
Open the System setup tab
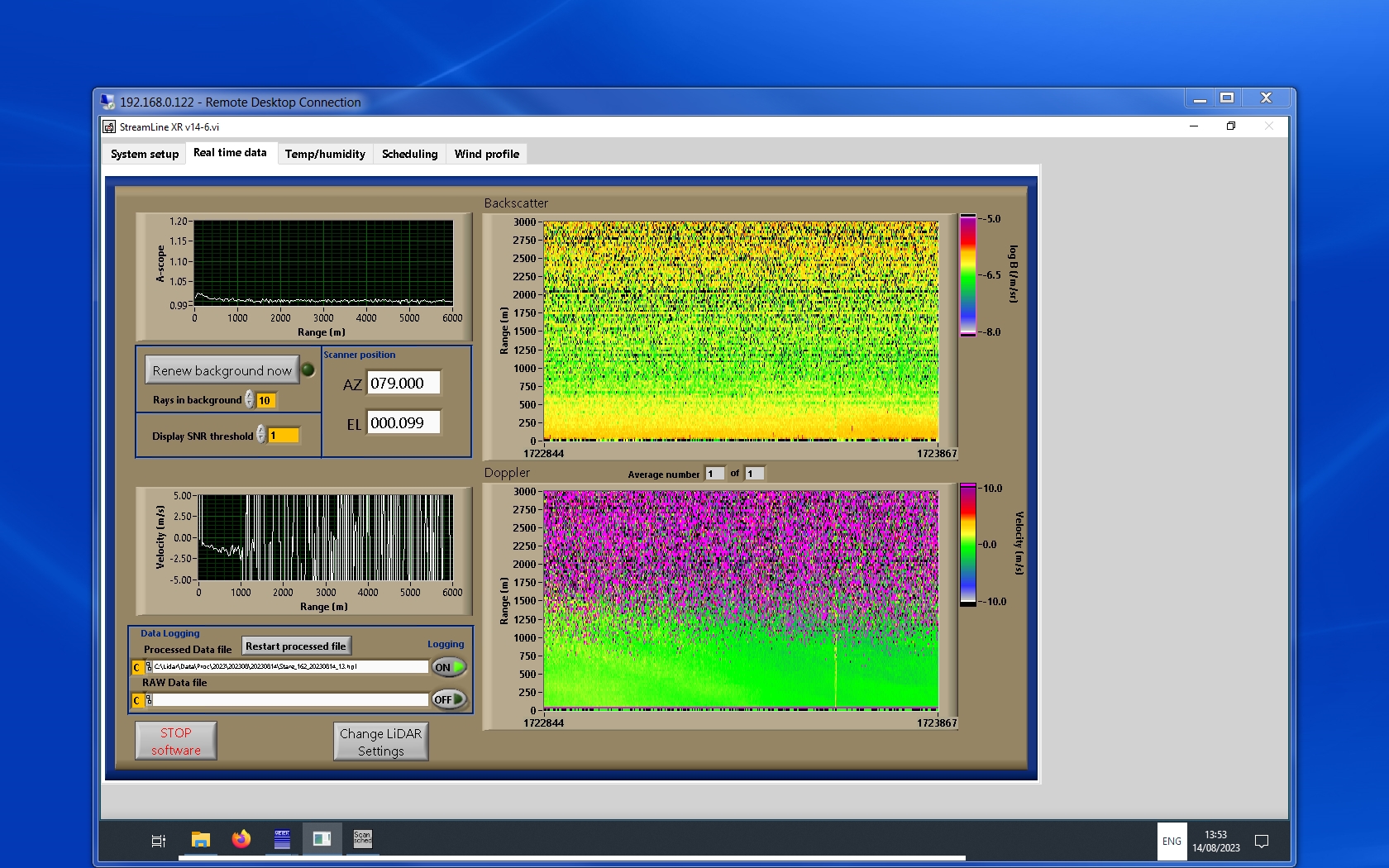point(145,154)
